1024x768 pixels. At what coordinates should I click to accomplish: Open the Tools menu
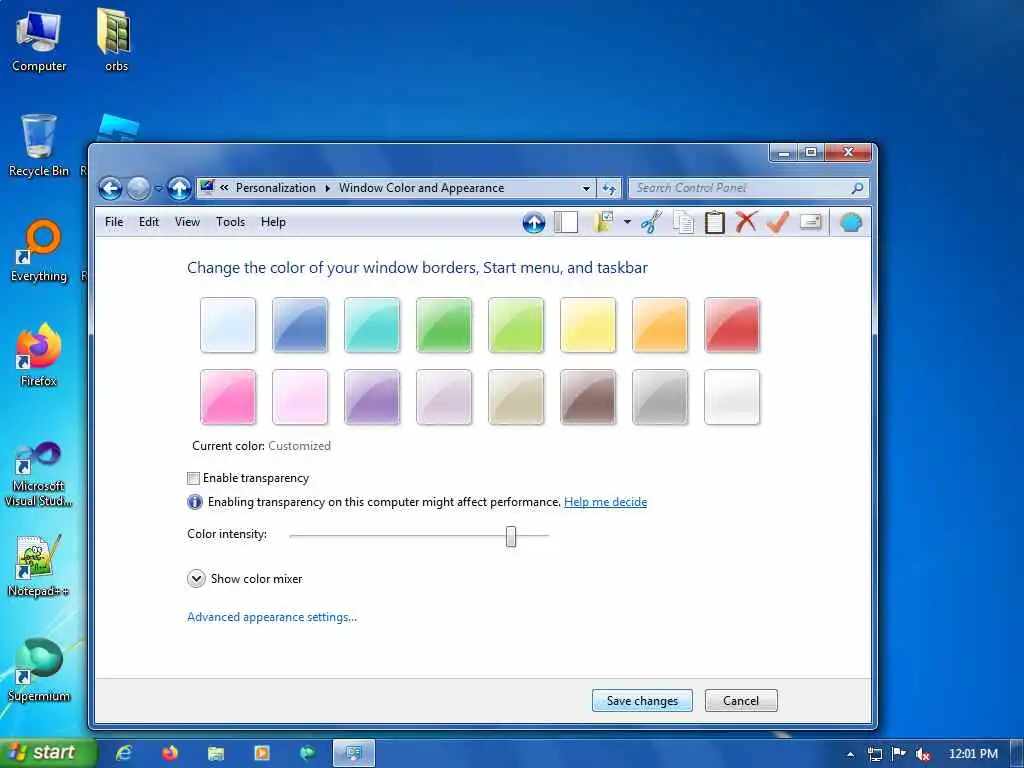point(231,222)
